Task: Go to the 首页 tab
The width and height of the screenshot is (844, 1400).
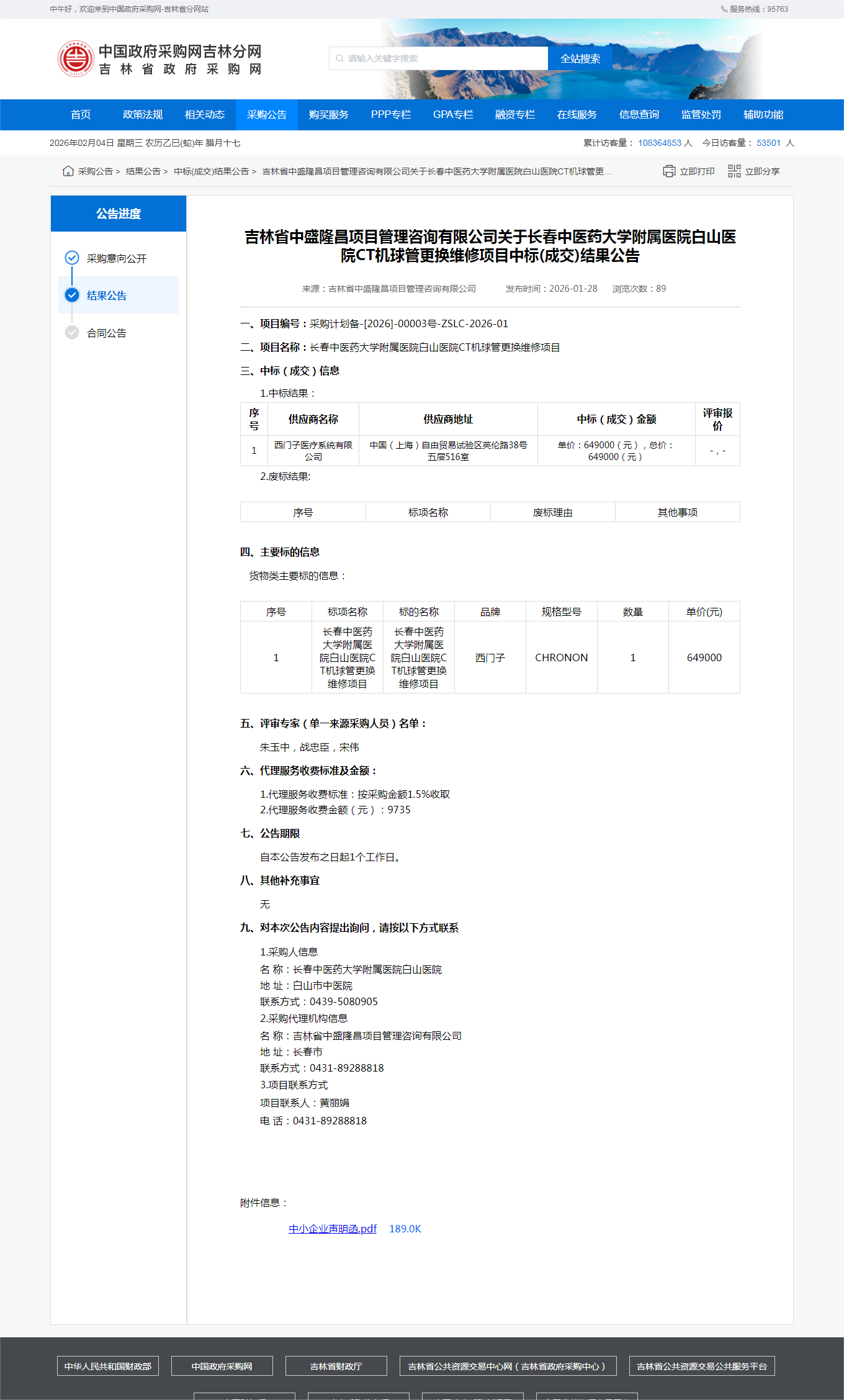Action: (81, 115)
